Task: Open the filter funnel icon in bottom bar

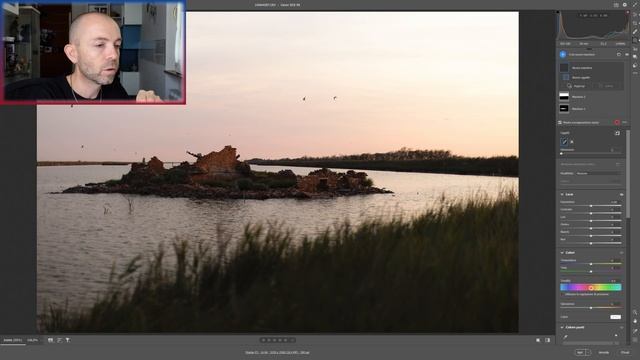Action: (x=68, y=340)
